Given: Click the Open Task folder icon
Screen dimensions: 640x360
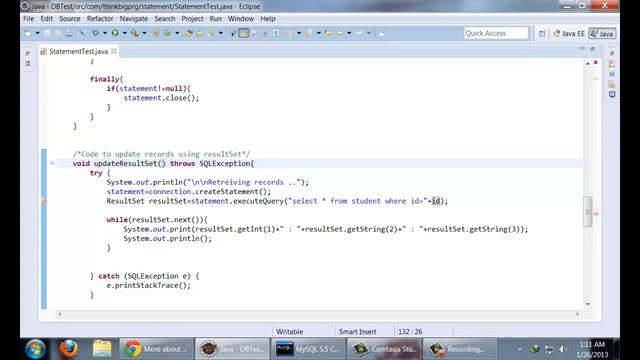Looking at the screenshot, I should coord(200,33).
